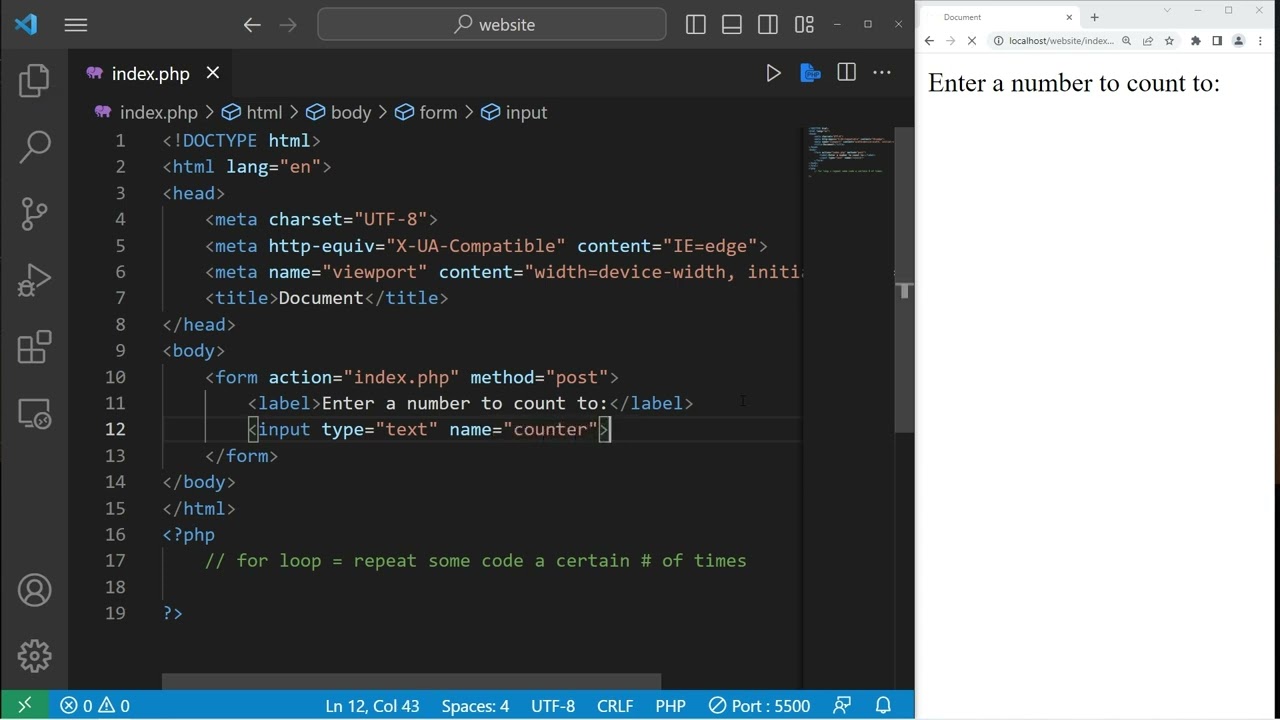The height and width of the screenshot is (720, 1280).
Task: Stop page loading in Chrome
Action: (x=971, y=41)
